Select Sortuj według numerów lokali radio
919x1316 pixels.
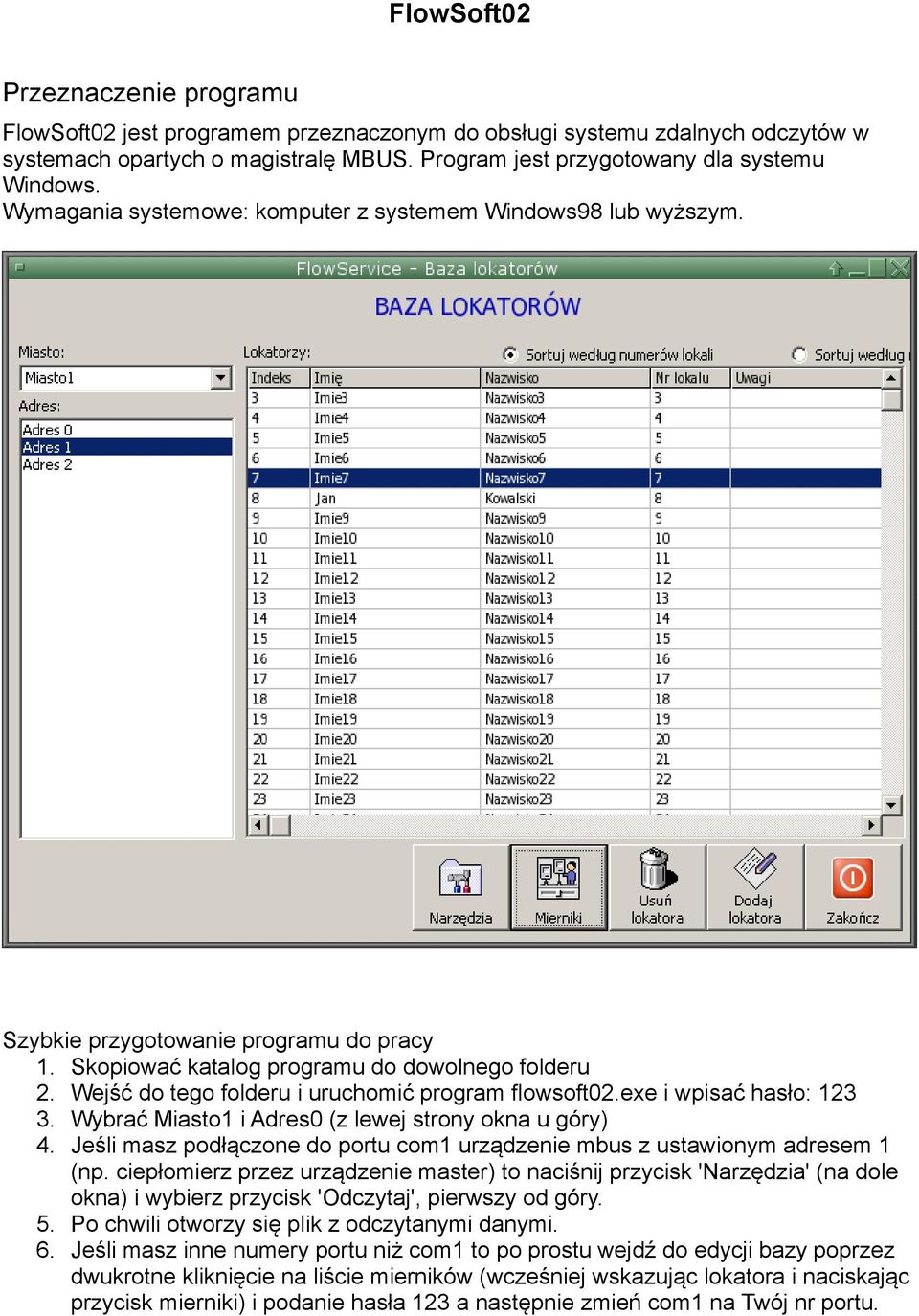(x=510, y=354)
